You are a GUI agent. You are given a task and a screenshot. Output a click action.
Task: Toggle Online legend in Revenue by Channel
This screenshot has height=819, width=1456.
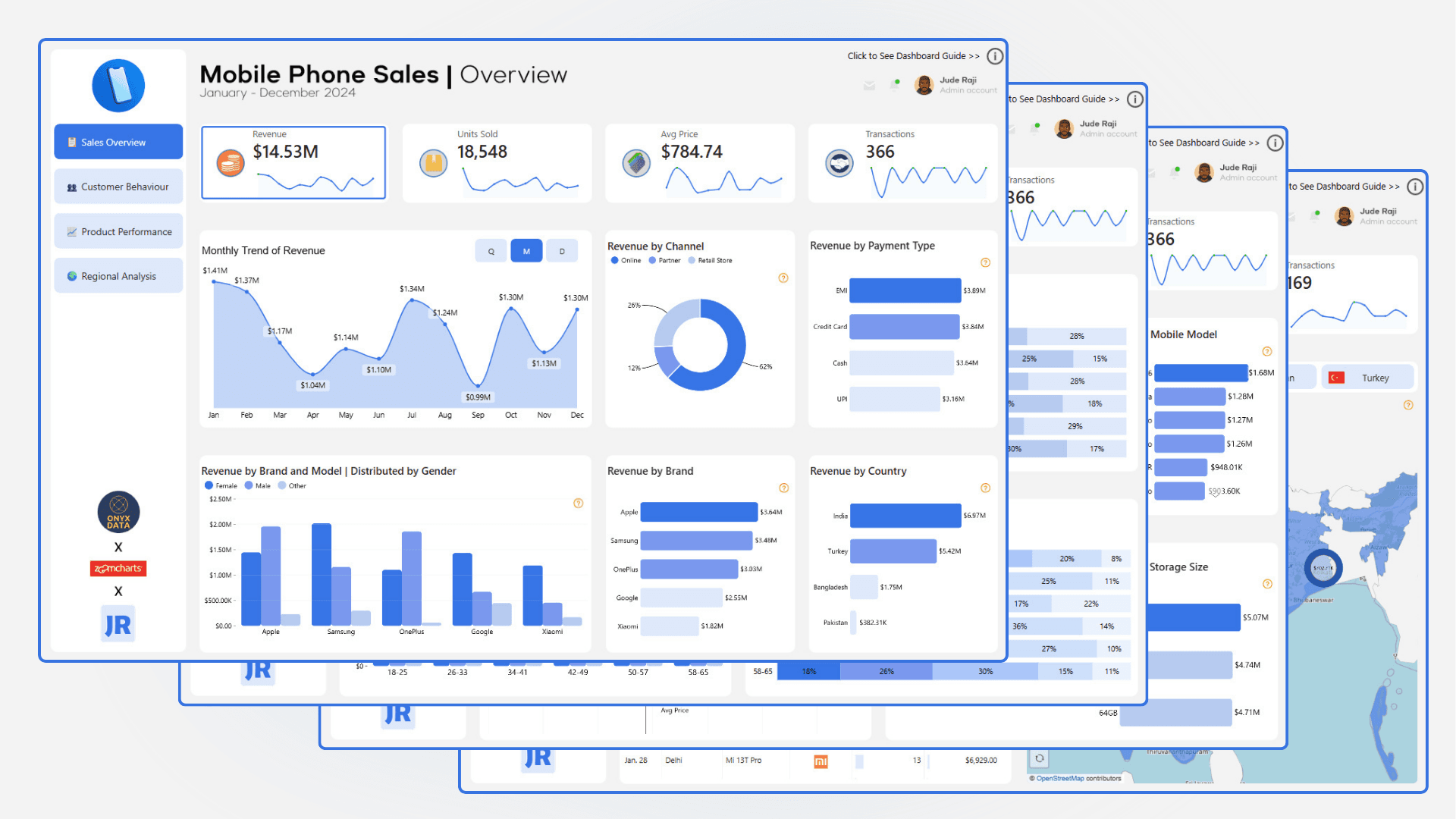click(x=626, y=260)
